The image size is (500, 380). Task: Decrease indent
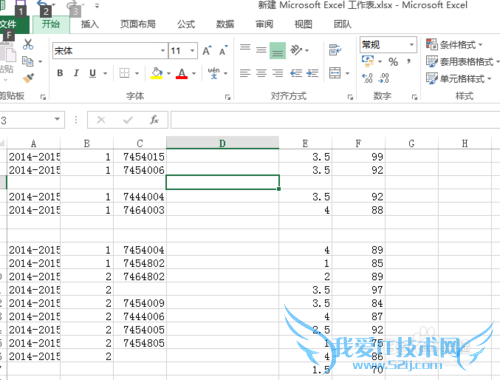pyautogui.click(x=296, y=73)
